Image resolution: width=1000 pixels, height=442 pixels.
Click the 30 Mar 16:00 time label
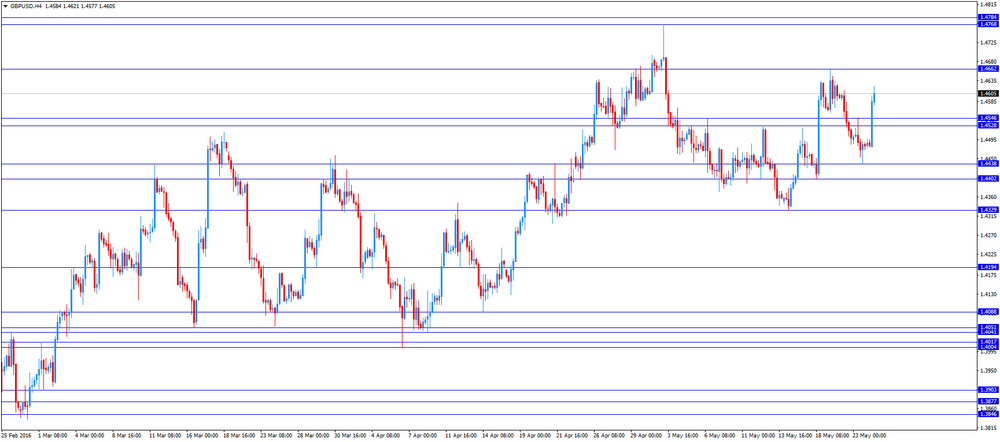348,436
